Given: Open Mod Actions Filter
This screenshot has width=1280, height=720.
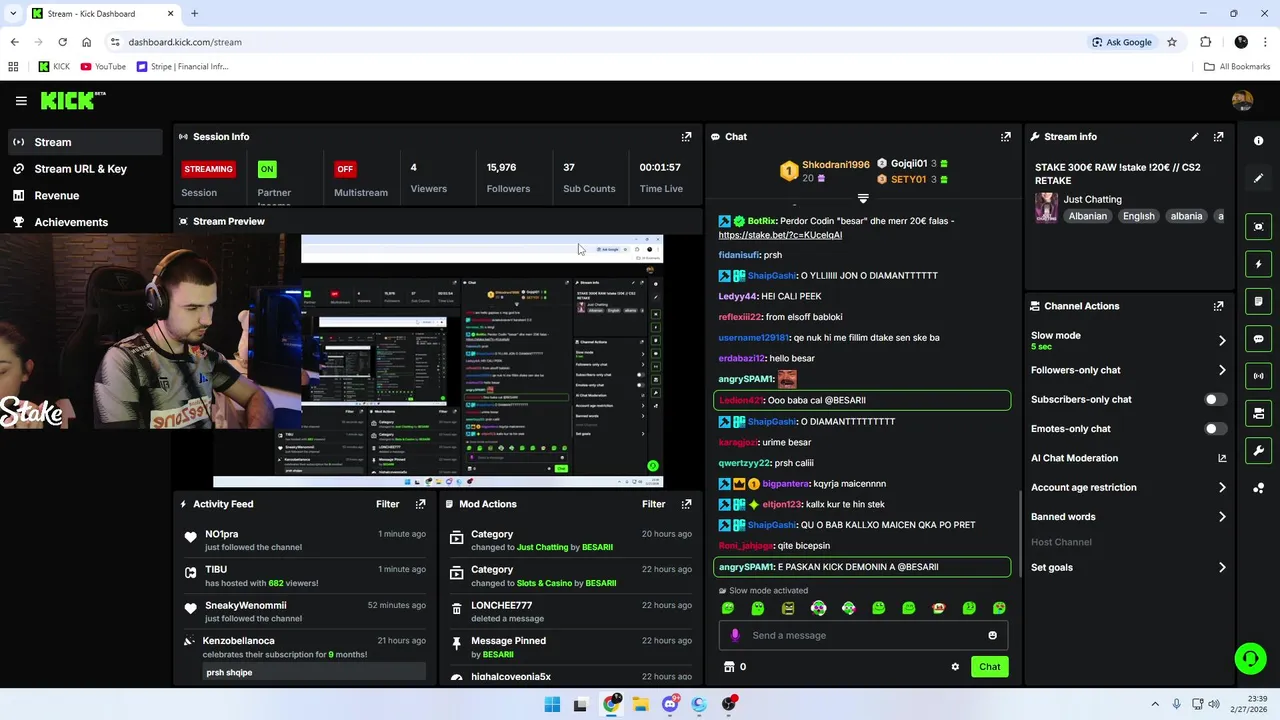Looking at the screenshot, I should [x=654, y=504].
